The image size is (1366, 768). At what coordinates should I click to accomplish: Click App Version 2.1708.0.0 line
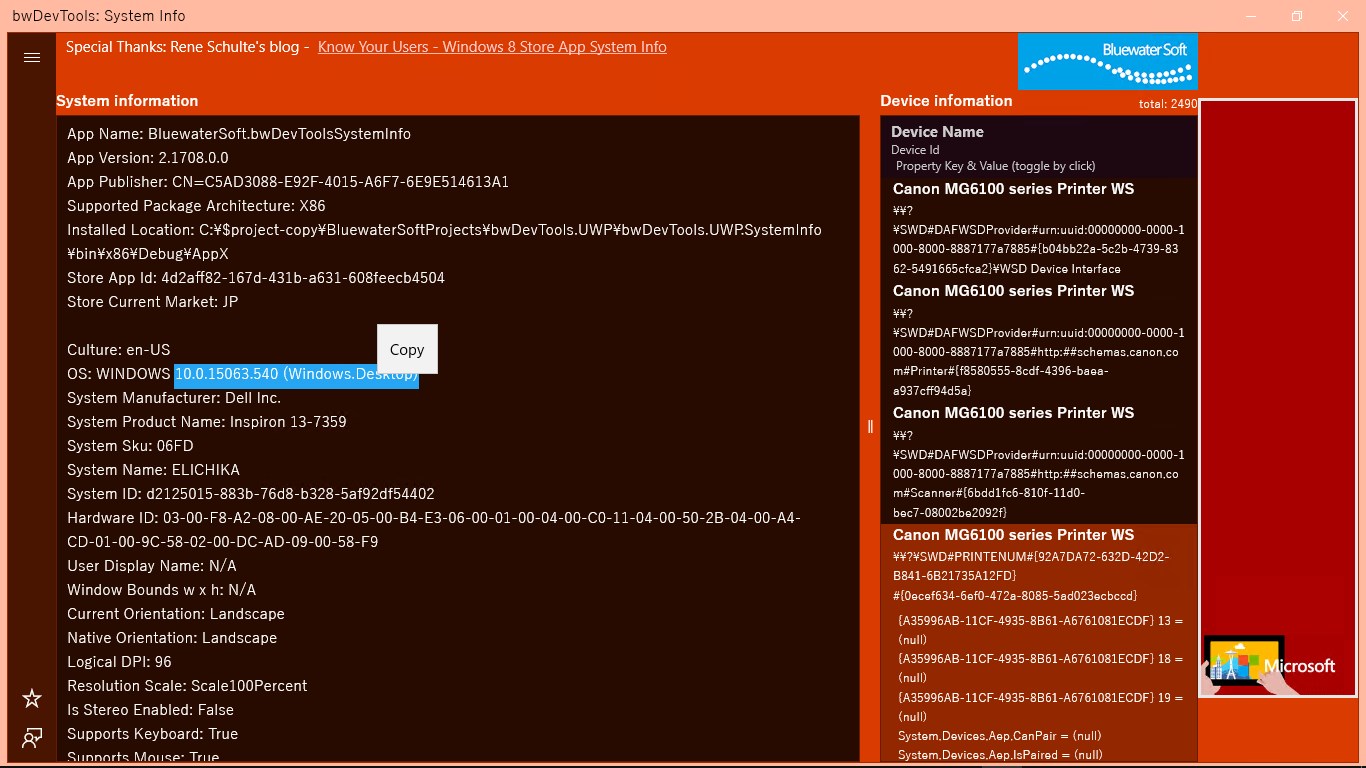[x=148, y=158]
